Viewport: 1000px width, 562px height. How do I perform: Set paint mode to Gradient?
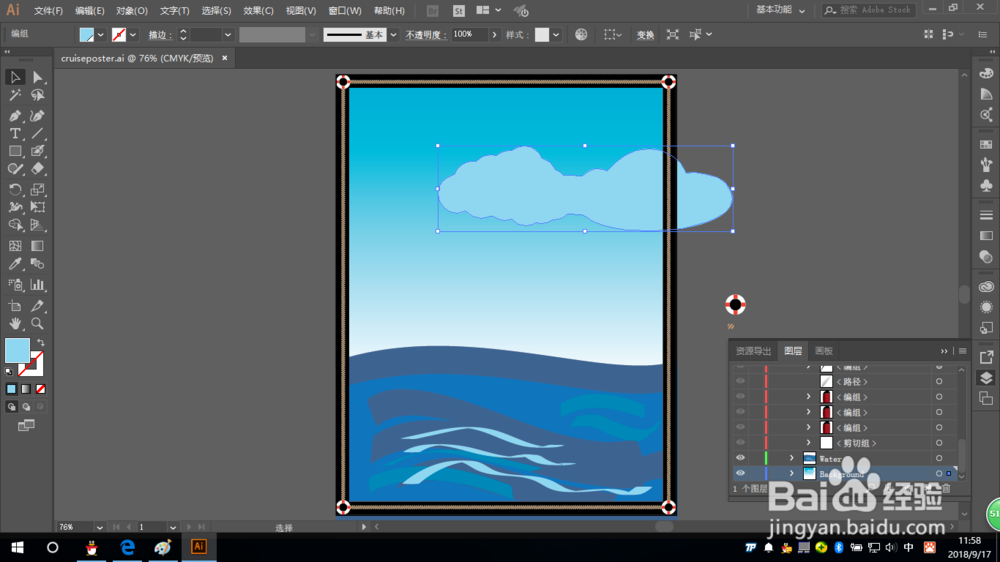pos(26,389)
